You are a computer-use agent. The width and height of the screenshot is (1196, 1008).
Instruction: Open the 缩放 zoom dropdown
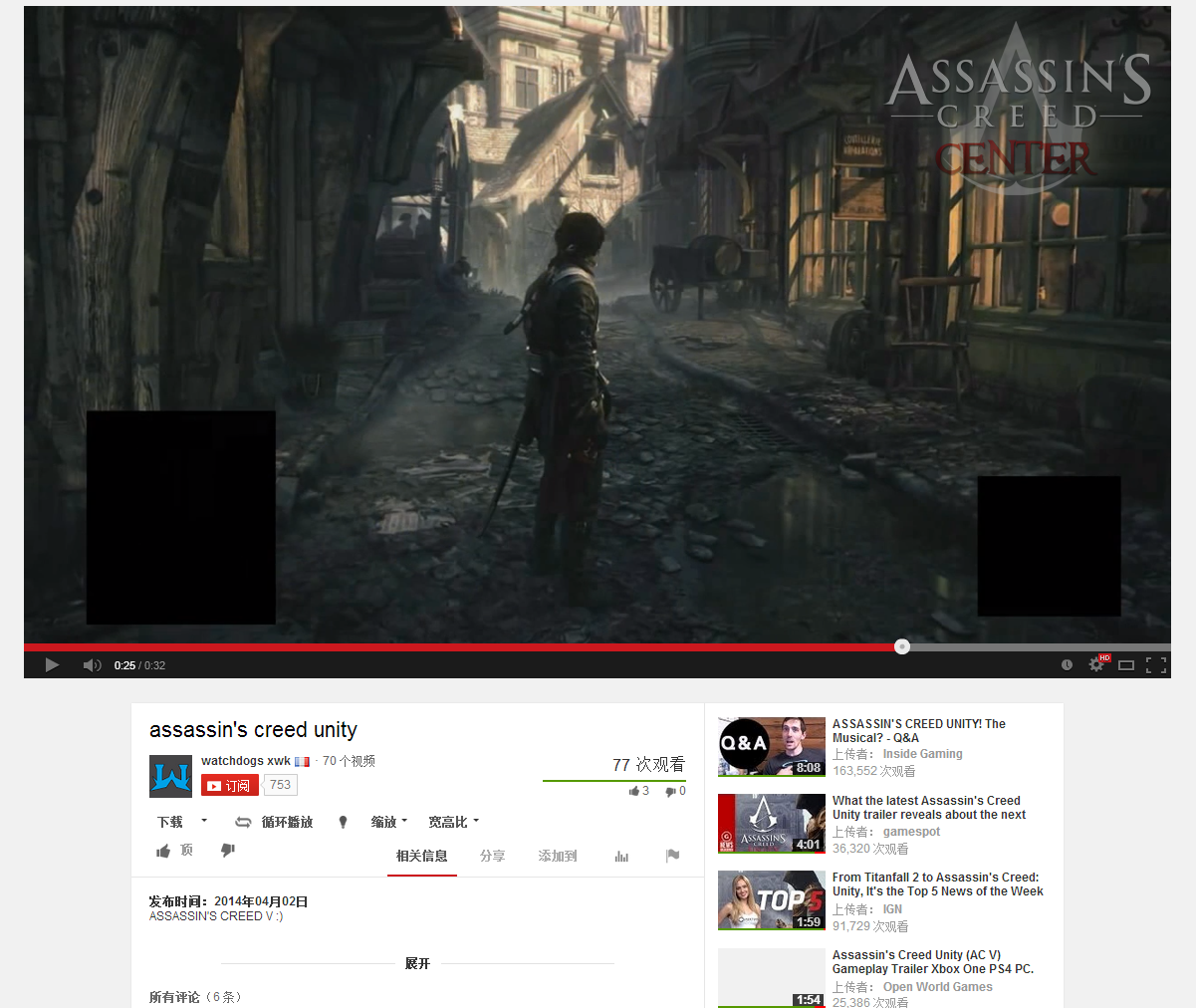point(388,822)
